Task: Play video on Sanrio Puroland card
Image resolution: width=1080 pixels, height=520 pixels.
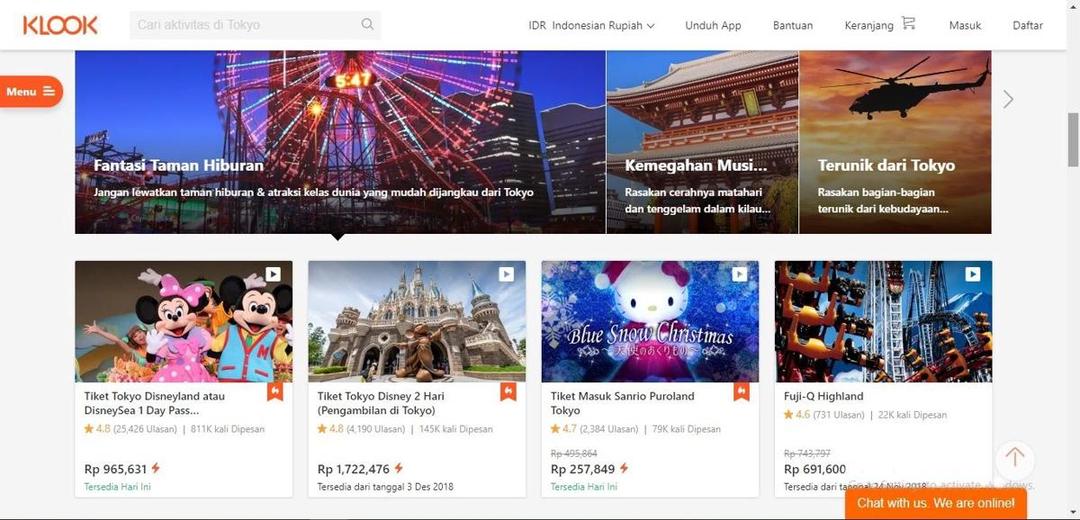Action: pos(739,274)
